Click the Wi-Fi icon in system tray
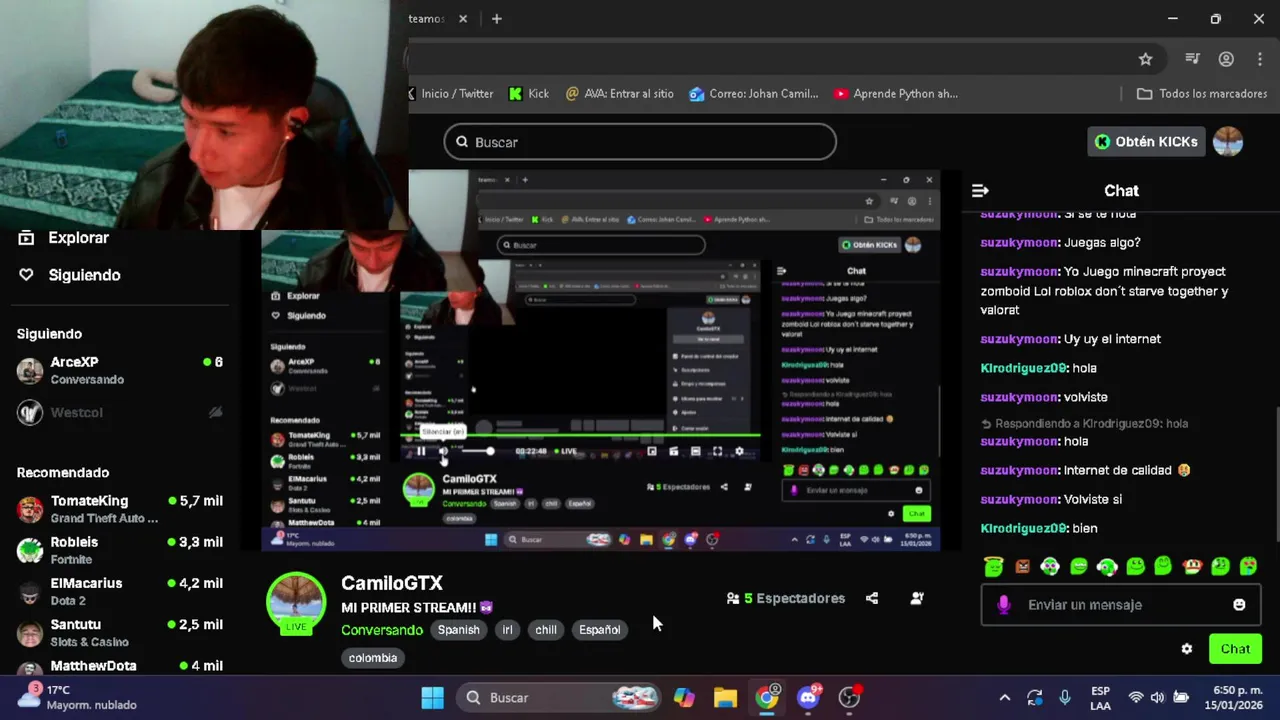The height and width of the screenshot is (720, 1280). 1136,698
